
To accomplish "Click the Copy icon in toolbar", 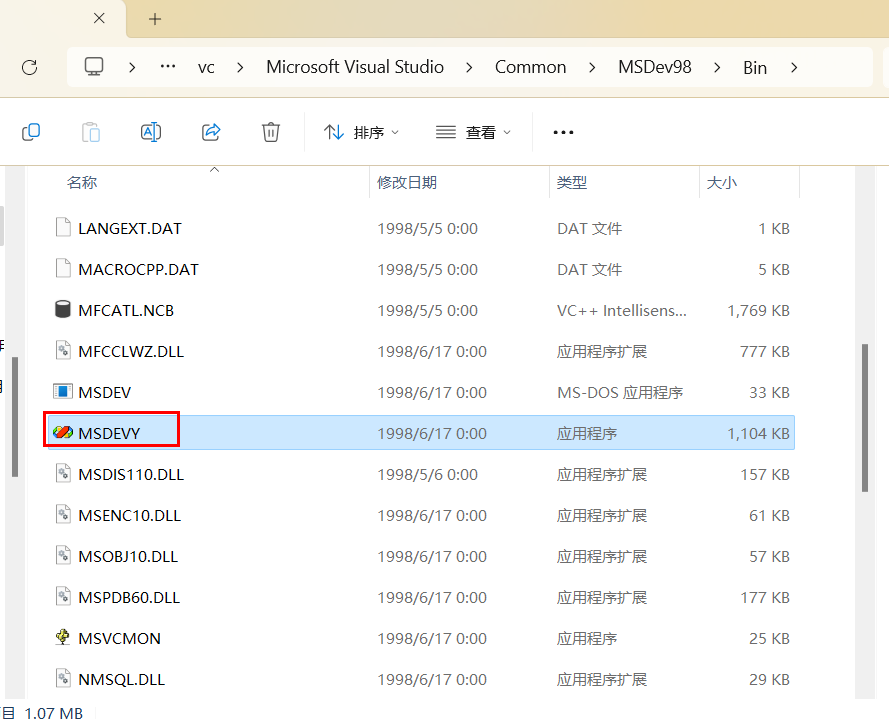I will pyautogui.click(x=31, y=132).
